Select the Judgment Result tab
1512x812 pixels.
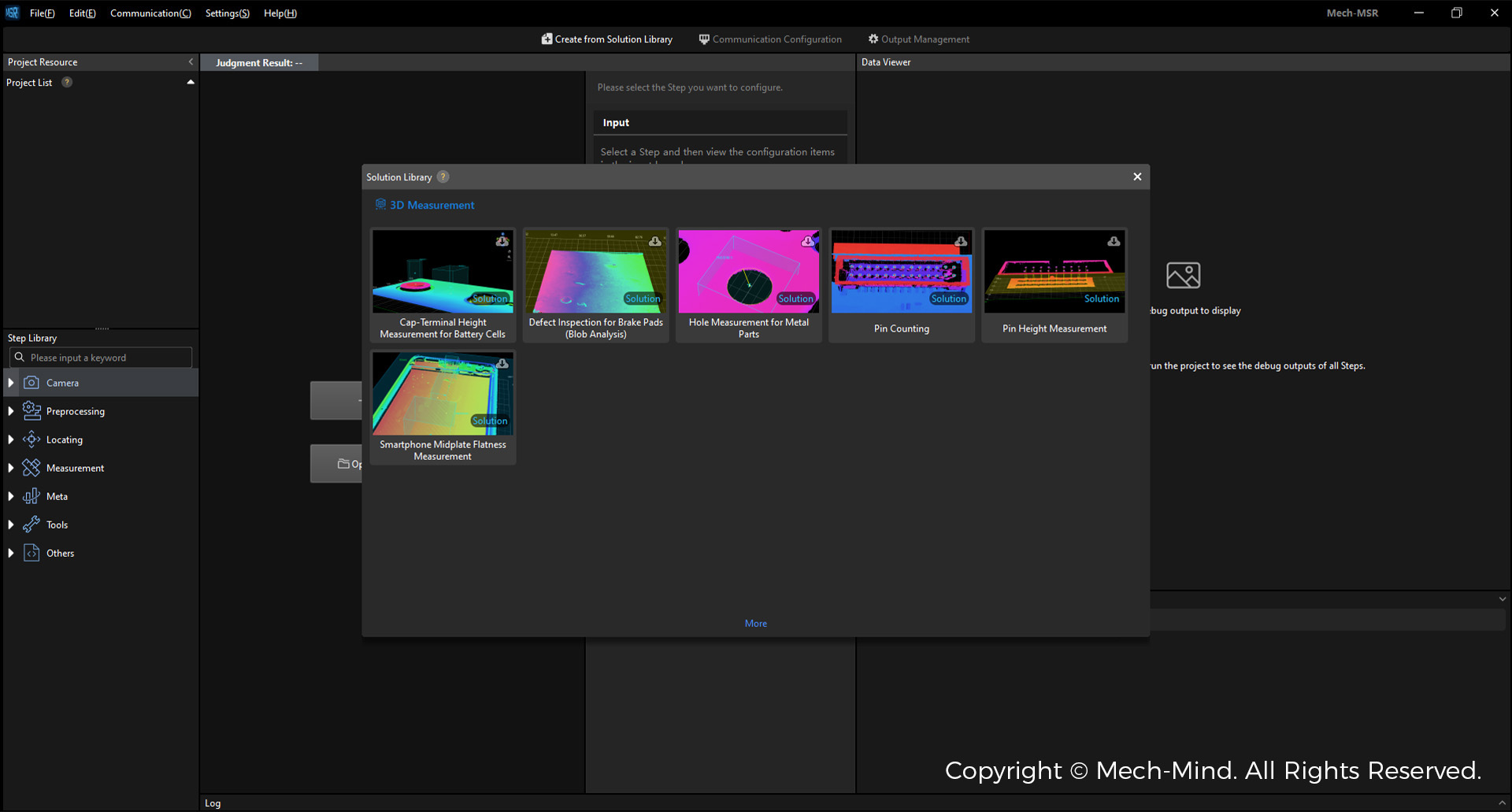259,63
